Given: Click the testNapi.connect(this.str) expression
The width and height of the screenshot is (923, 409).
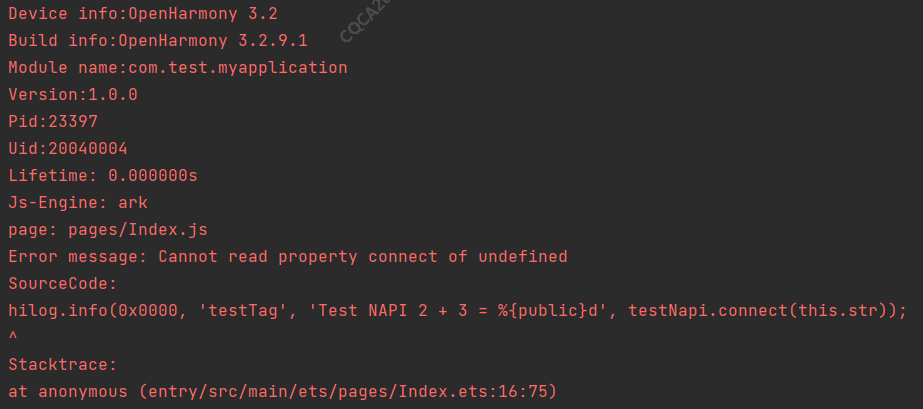Looking at the screenshot, I should tap(762, 311).
